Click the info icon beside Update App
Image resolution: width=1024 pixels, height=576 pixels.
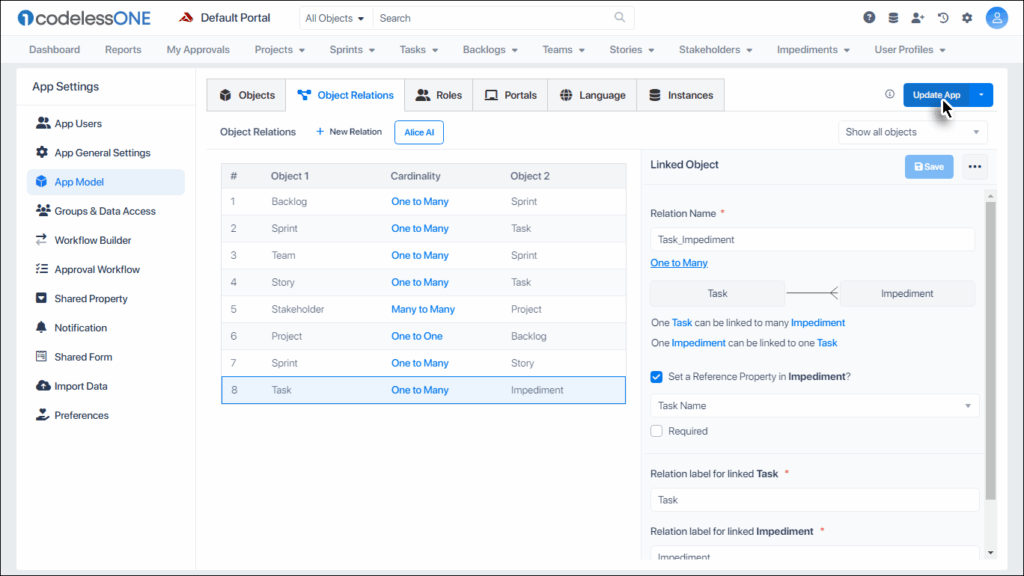point(889,95)
